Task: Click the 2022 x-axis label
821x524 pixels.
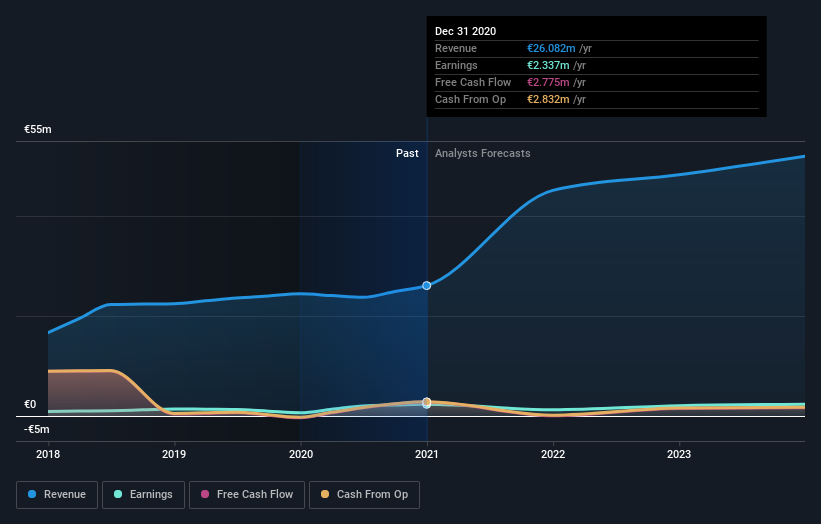Action: pos(553,454)
